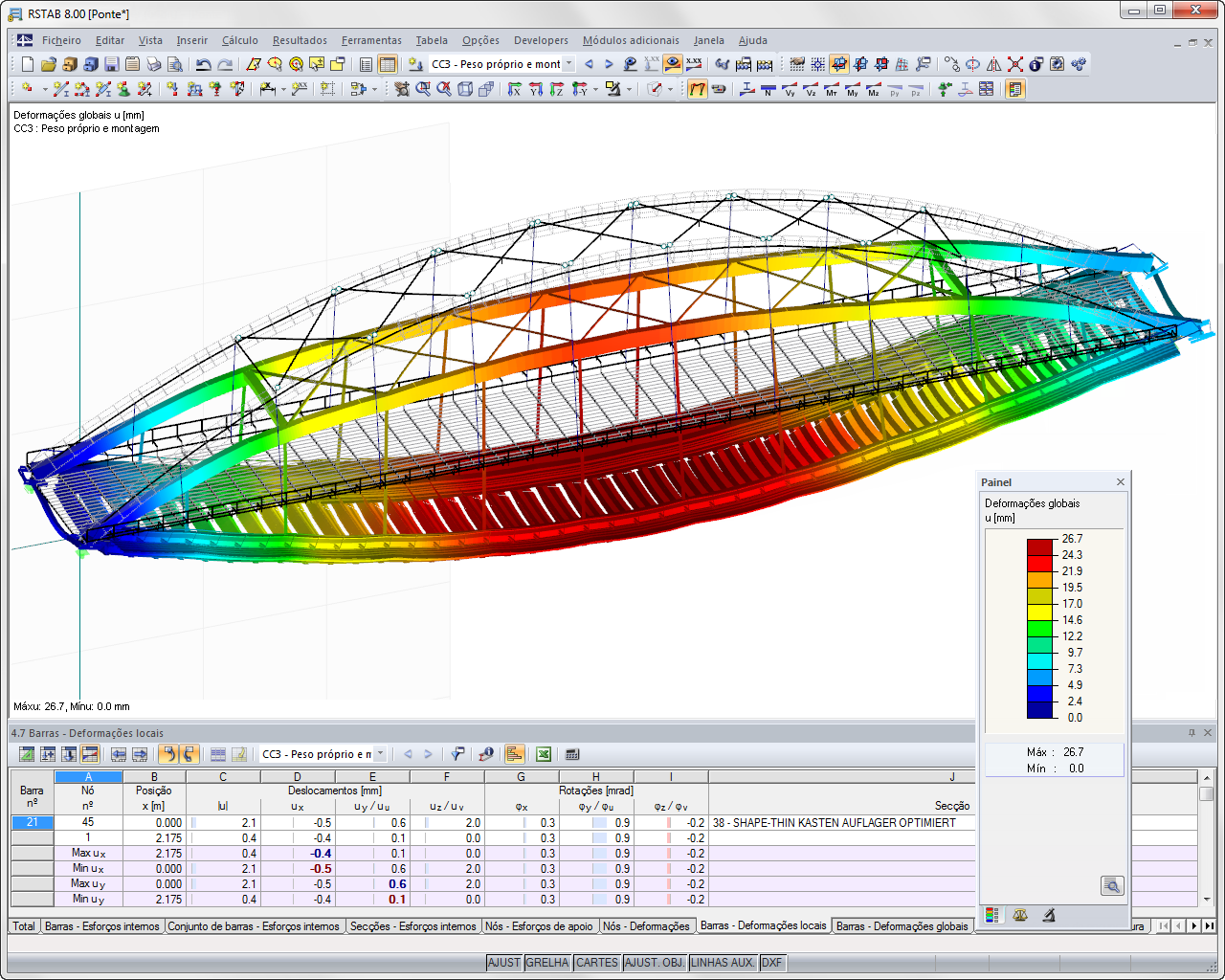Show Vy shear force results

(x=790, y=89)
